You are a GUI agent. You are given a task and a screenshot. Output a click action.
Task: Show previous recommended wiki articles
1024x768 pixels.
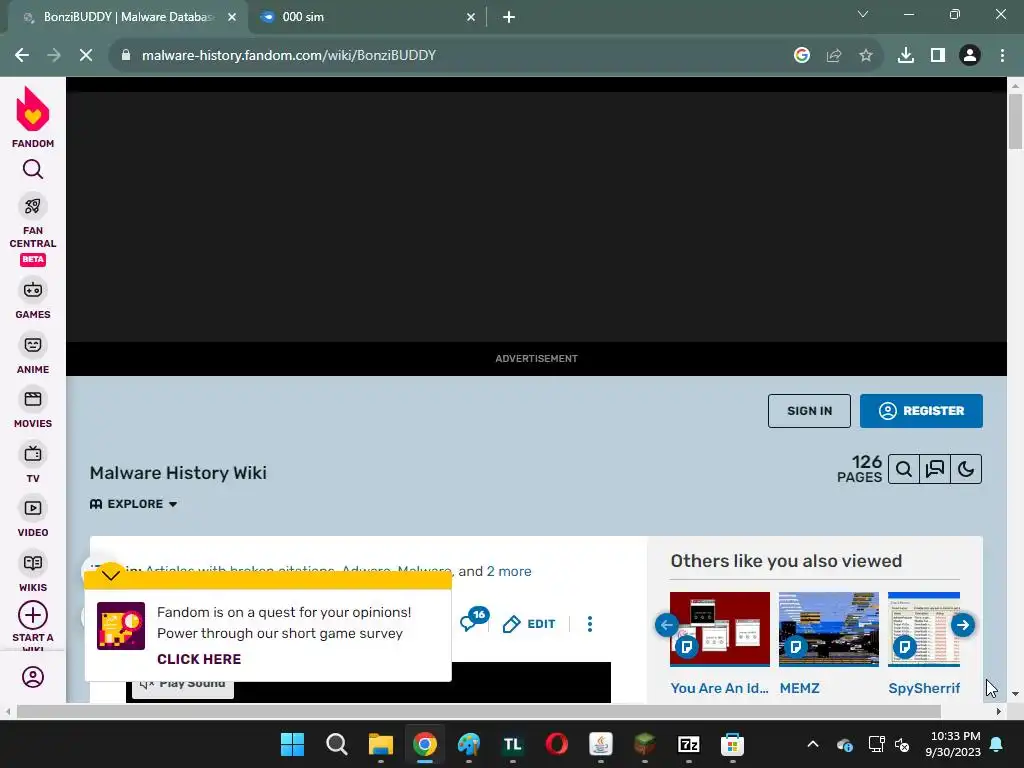667,625
